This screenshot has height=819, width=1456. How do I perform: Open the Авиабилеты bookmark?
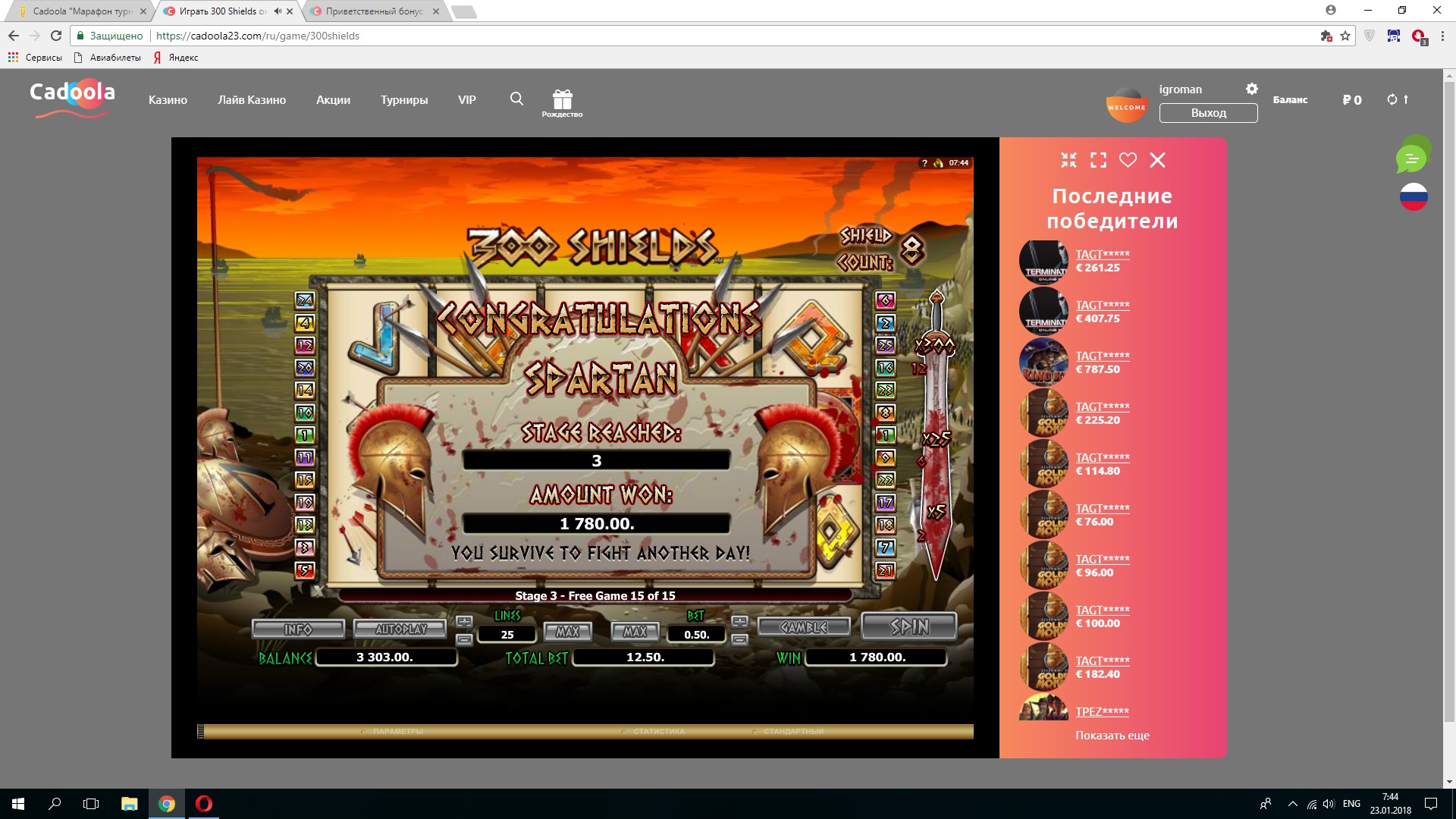click(108, 58)
